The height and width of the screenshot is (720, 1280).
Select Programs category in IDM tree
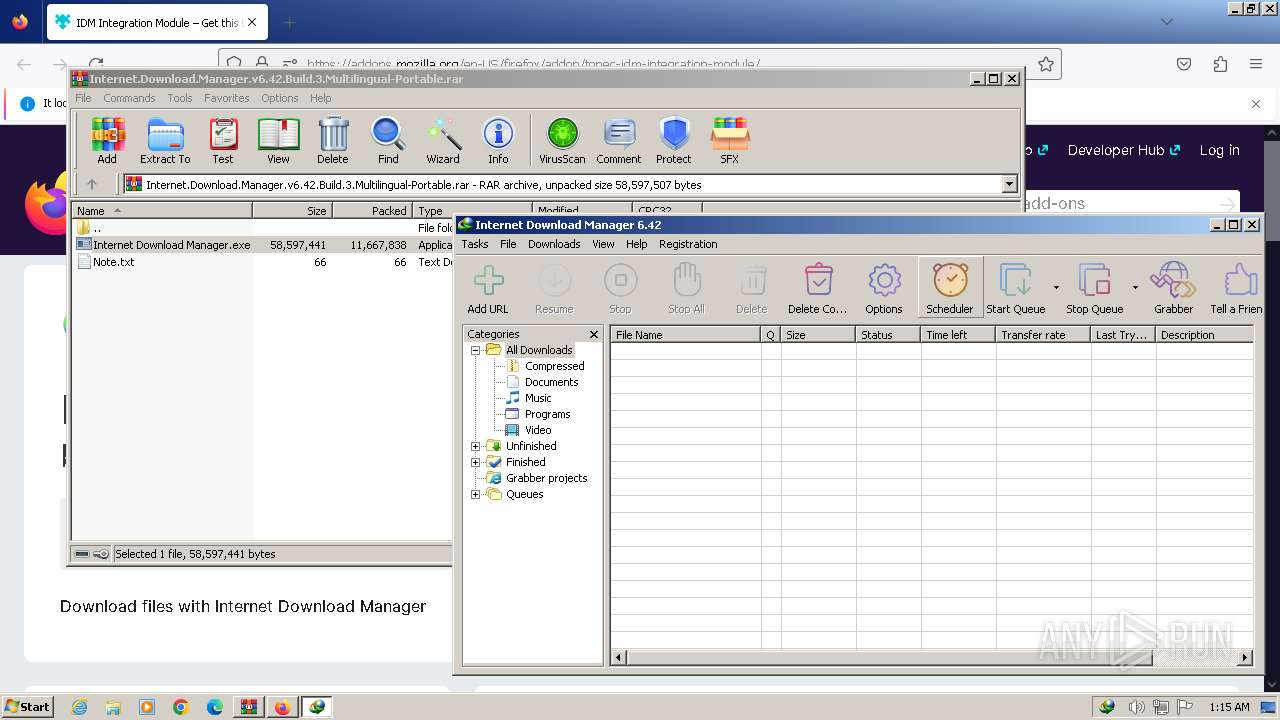548,414
